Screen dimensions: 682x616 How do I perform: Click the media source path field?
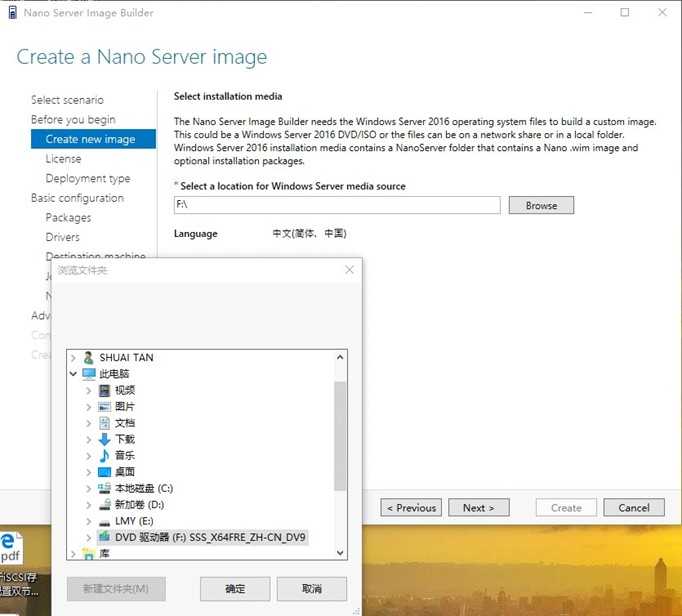coord(337,205)
